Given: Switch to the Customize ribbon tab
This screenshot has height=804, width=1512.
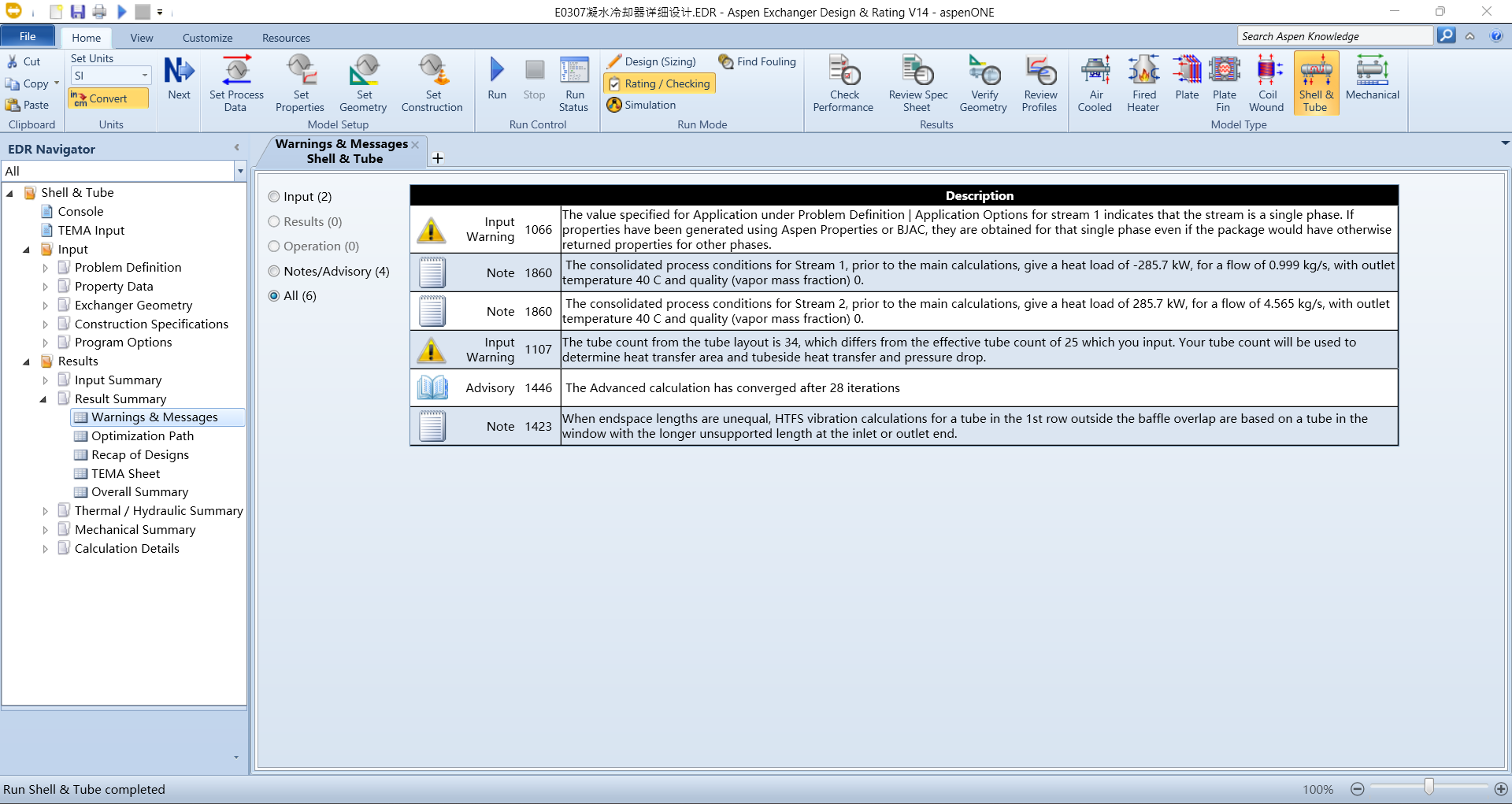Looking at the screenshot, I should point(207,38).
